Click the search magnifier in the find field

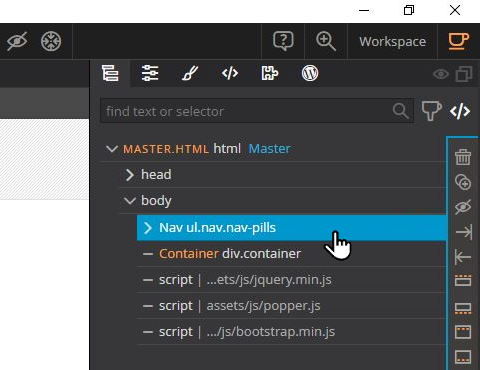click(400, 111)
